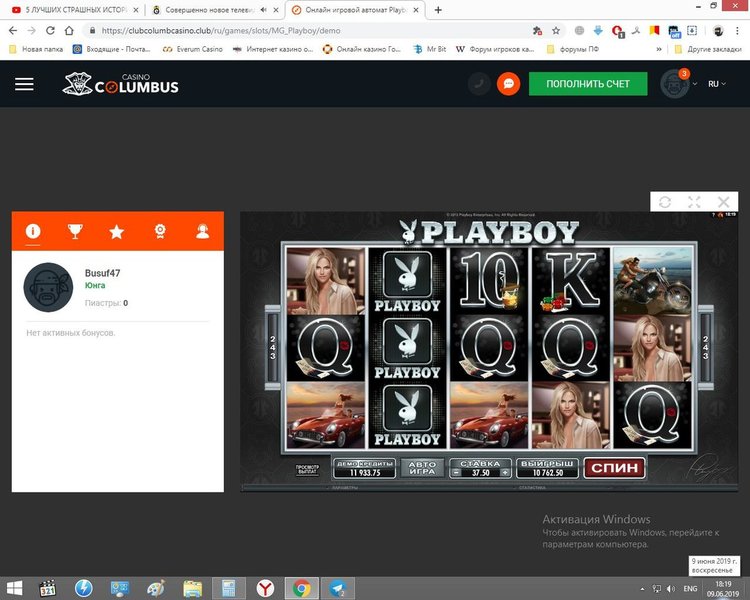The width and height of the screenshot is (750, 600).
Task: Select the medal achievements icon in the side panel
Action: click(x=160, y=232)
